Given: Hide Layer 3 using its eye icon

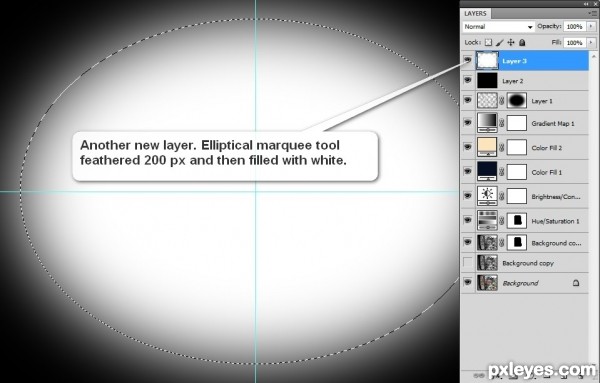Looking at the screenshot, I should pos(467,60).
